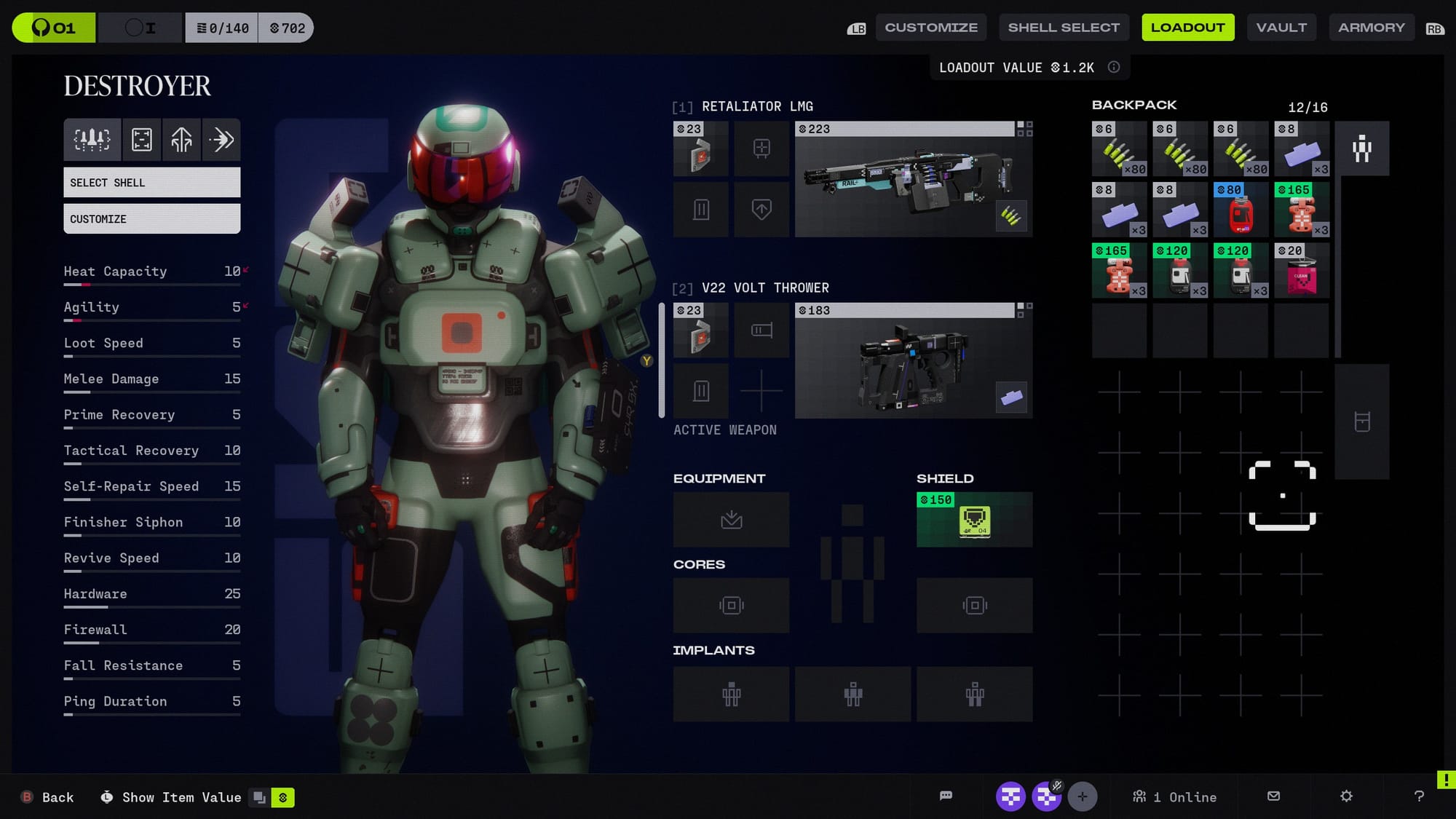Click the Customize button below Select Shell
The image size is (1456, 819).
(151, 219)
